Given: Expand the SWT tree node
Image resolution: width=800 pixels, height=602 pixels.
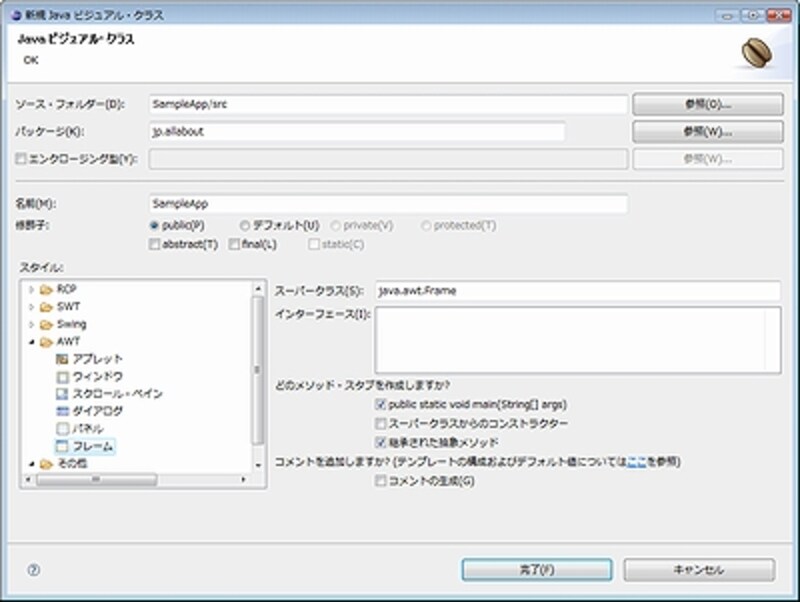Looking at the screenshot, I should point(31,307).
